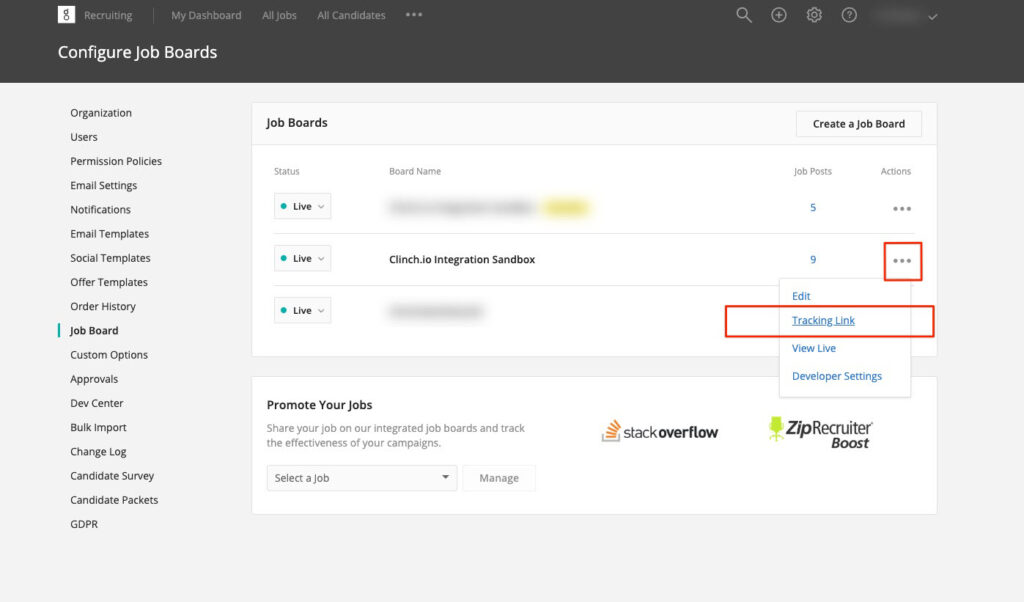Open the help question mark icon

click(849, 15)
